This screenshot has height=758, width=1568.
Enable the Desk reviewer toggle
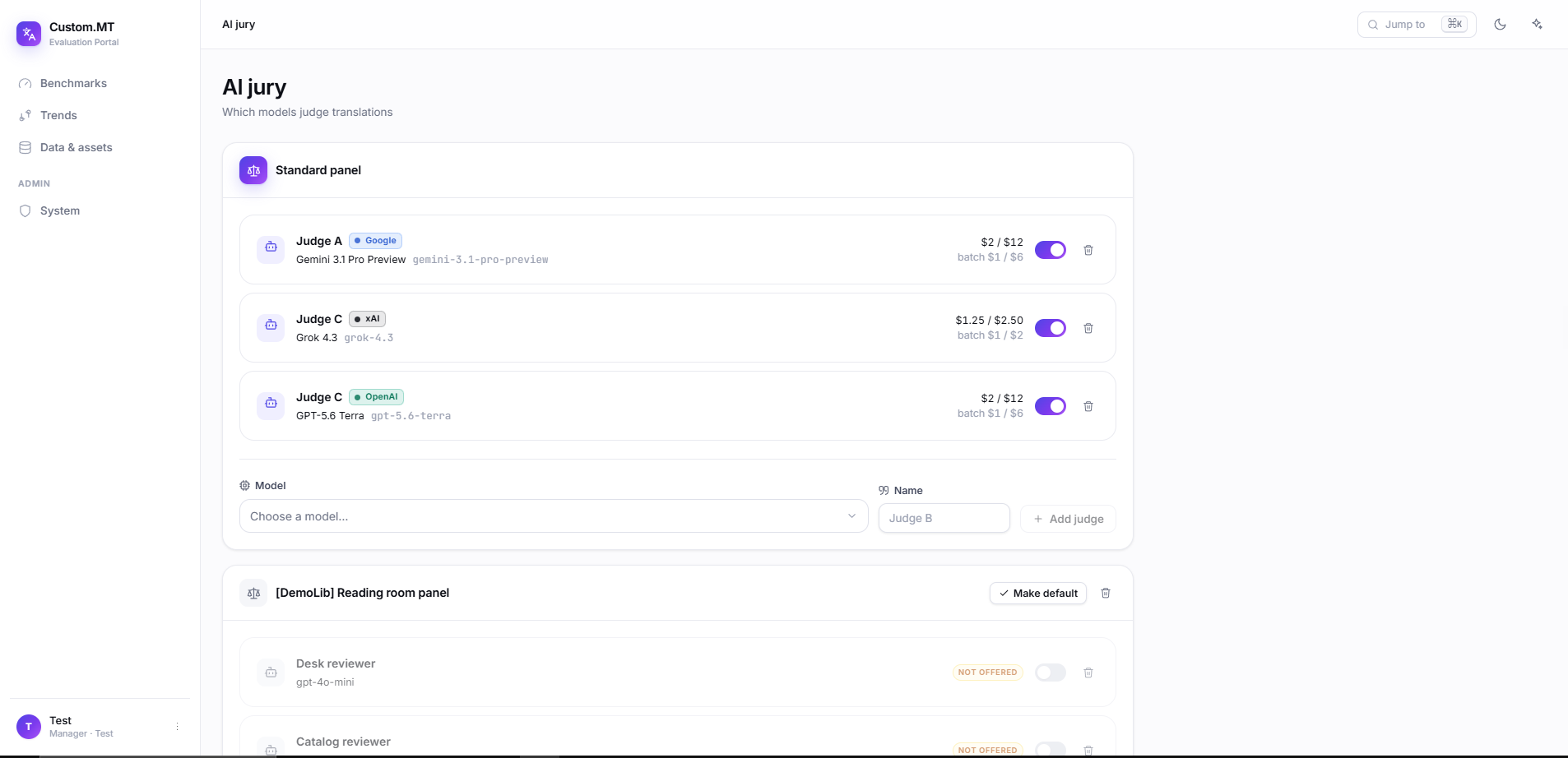click(1051, 672)
